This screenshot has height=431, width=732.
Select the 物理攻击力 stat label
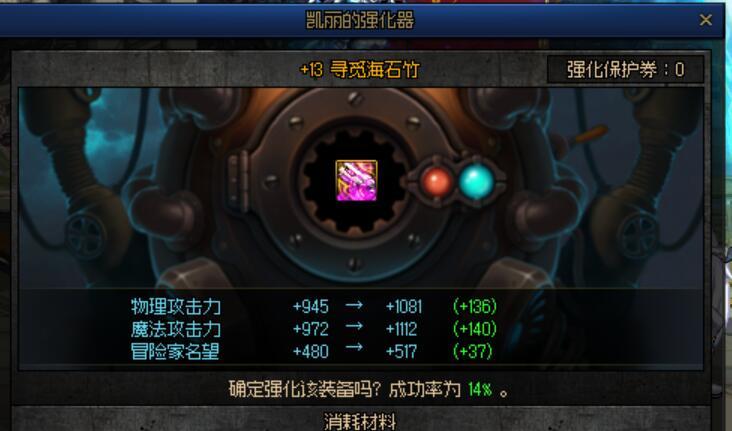click(176, 307)
